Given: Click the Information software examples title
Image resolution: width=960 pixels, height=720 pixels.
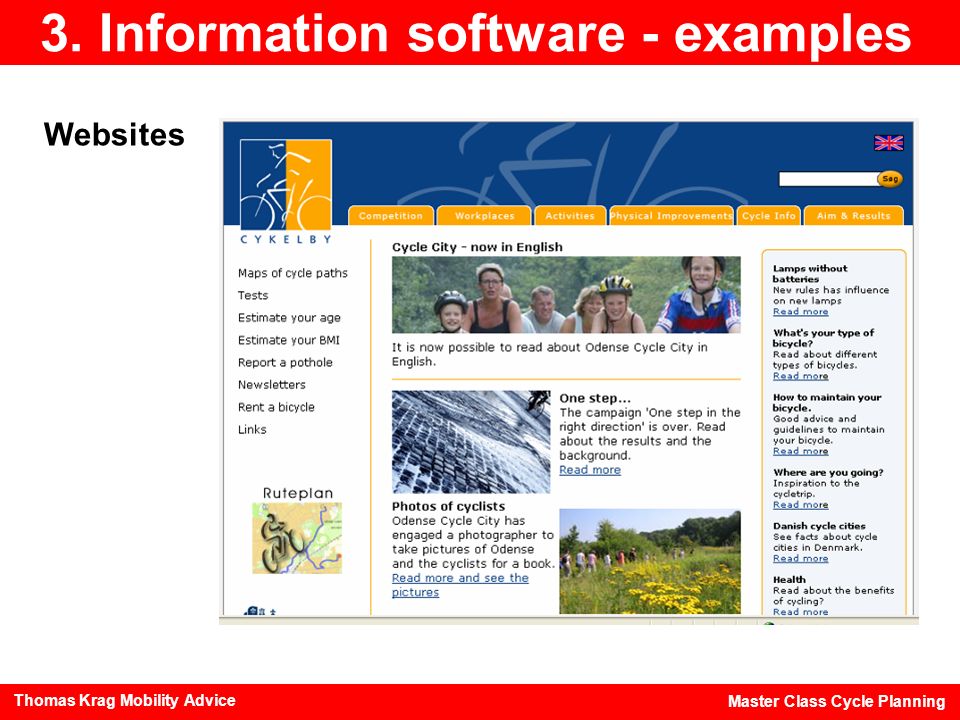Looking at the screenshot, I should [476, 33].
